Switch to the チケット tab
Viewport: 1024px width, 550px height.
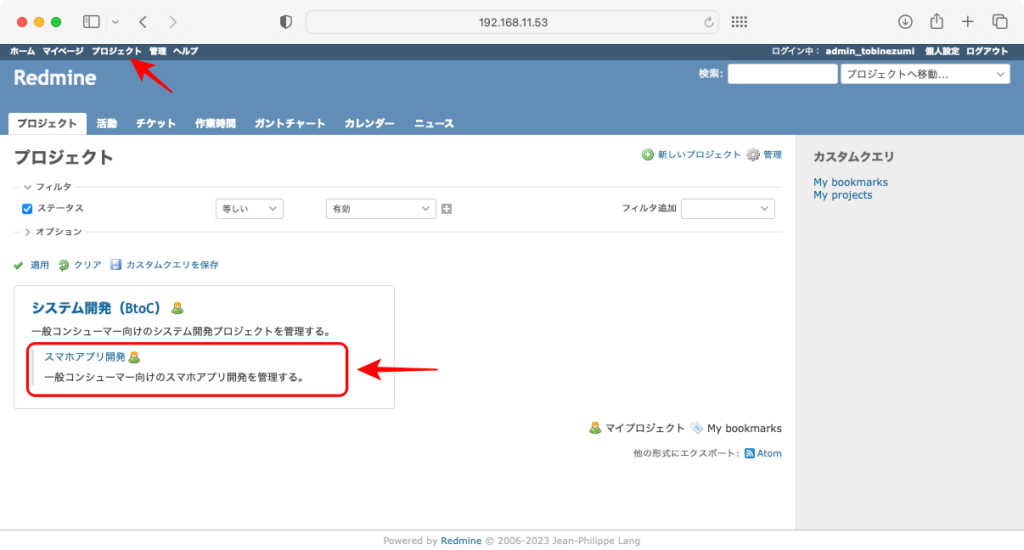[x=155, y=123]
